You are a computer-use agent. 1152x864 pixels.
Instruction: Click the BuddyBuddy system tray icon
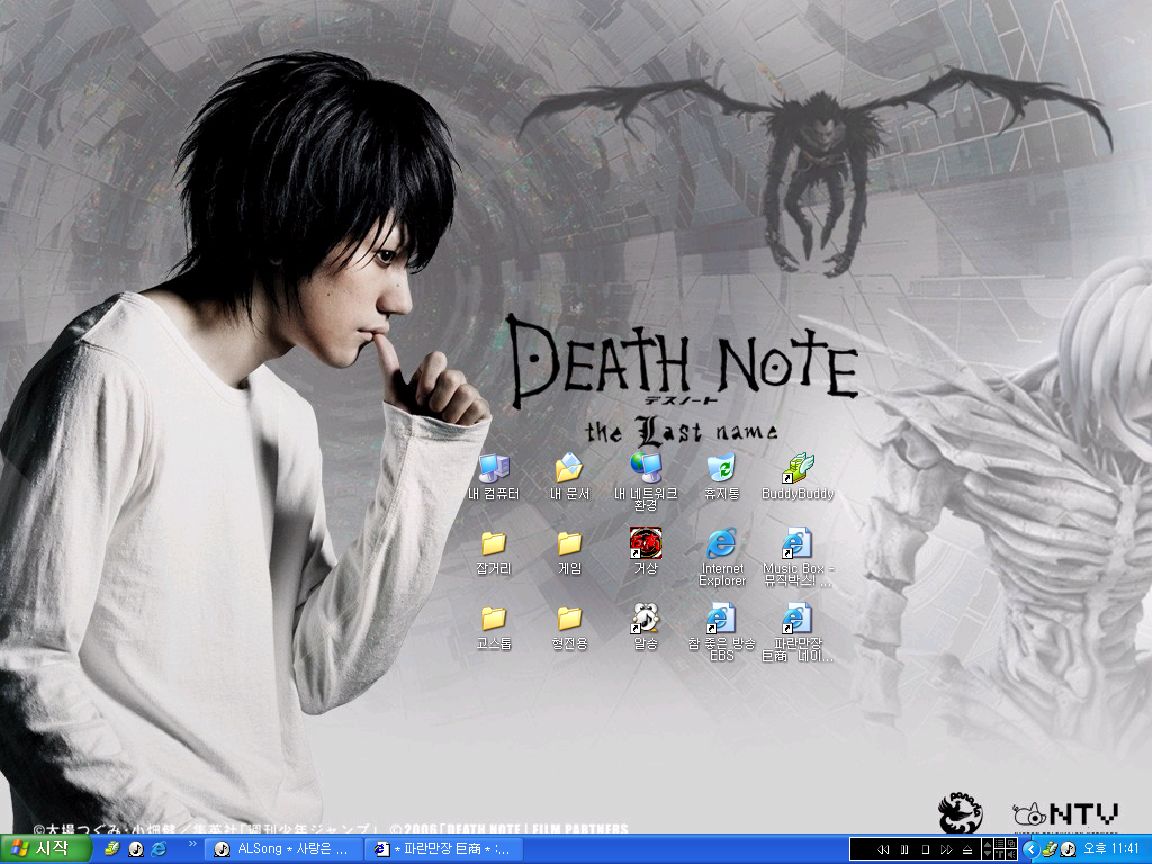[1051, 849]
